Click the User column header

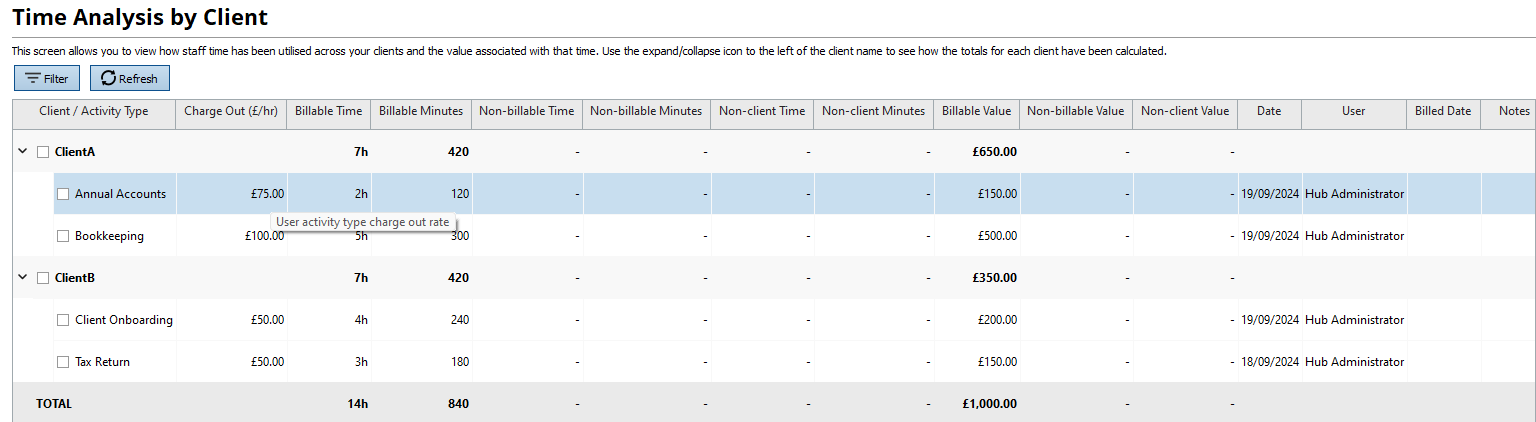tap(1353, 111)
